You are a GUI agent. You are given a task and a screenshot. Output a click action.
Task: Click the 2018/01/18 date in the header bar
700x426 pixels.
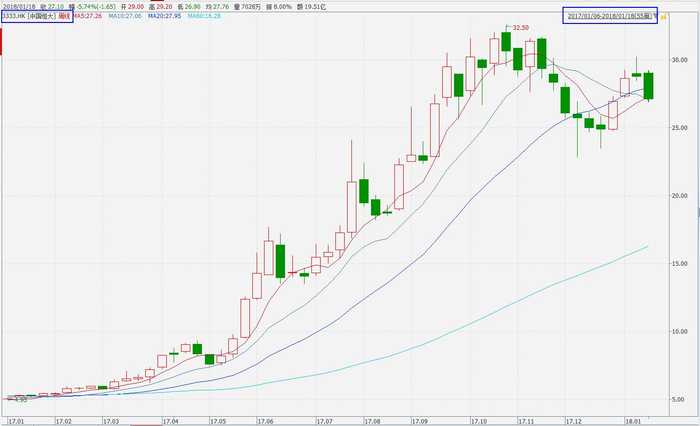pos(18,7)
